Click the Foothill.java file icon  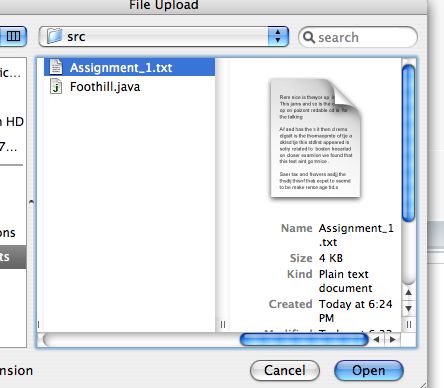tap(56, 87)
